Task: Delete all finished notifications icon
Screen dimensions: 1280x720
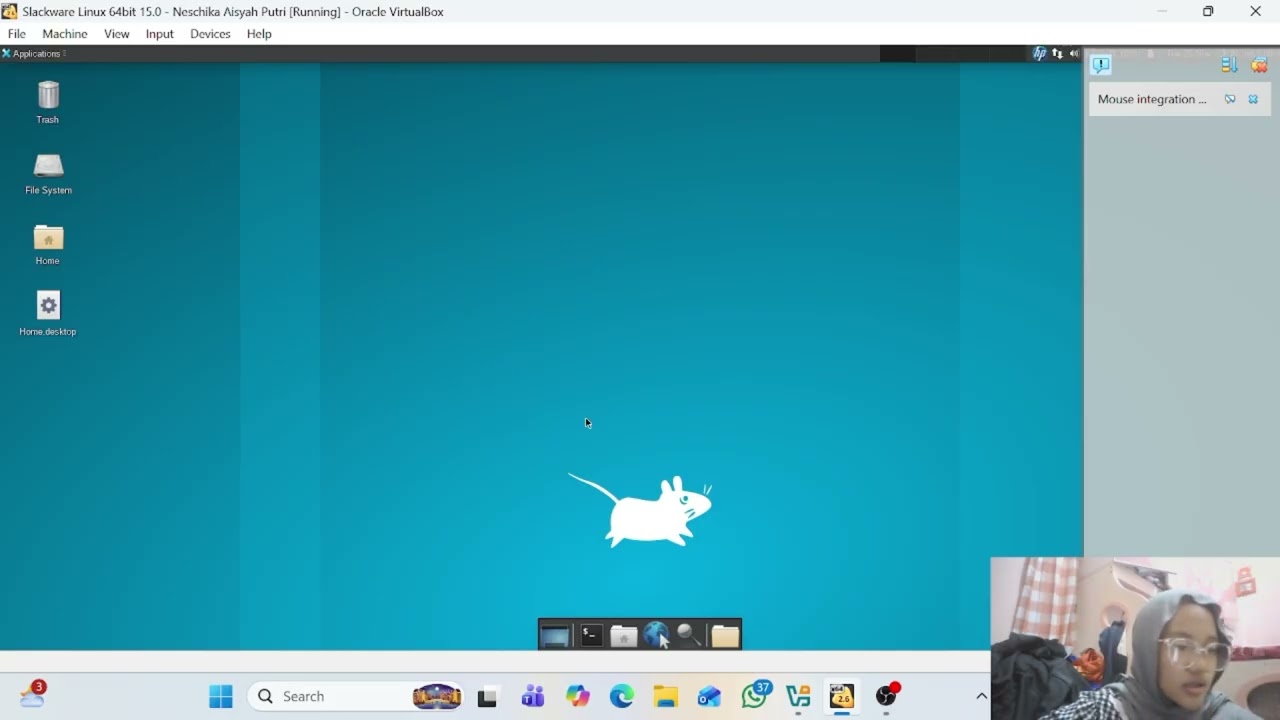Action: point(1259,65)
